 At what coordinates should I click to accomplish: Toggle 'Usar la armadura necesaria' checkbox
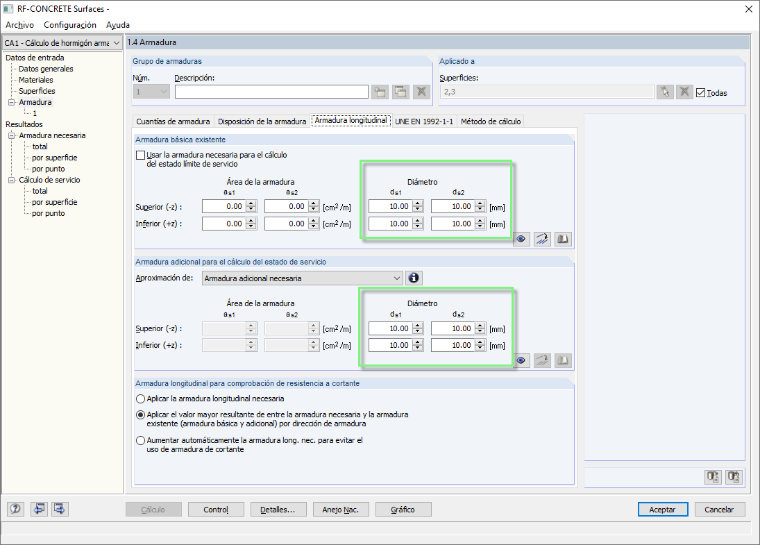pos(141,155)
